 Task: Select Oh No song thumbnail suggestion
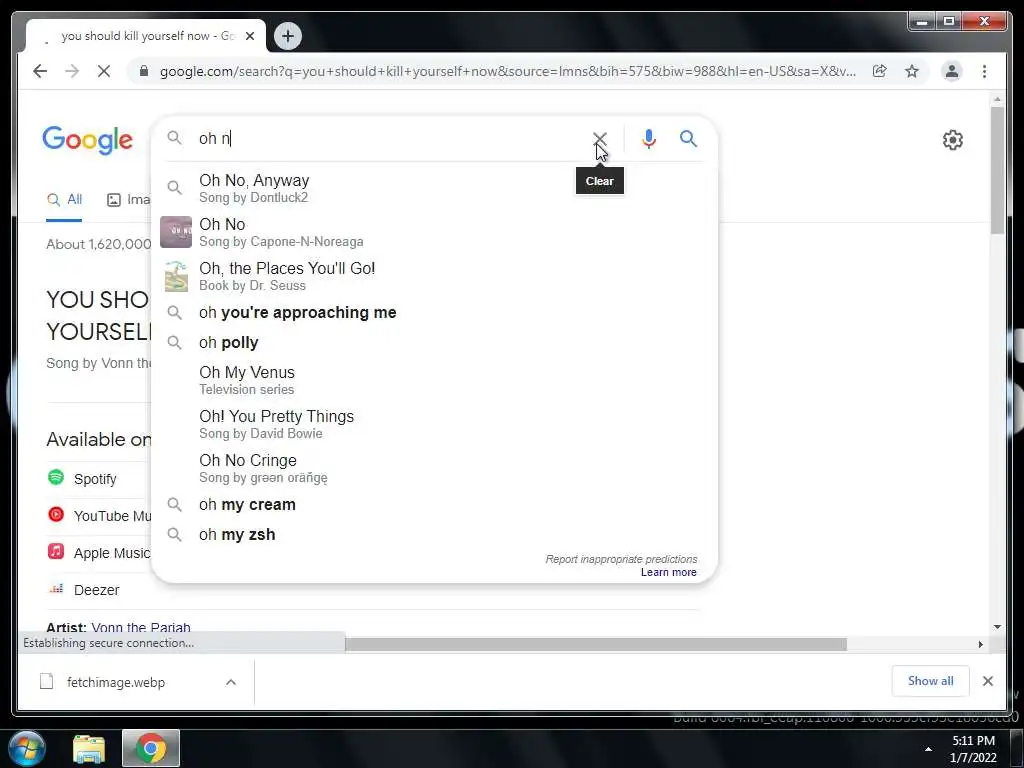coord(176,232)
